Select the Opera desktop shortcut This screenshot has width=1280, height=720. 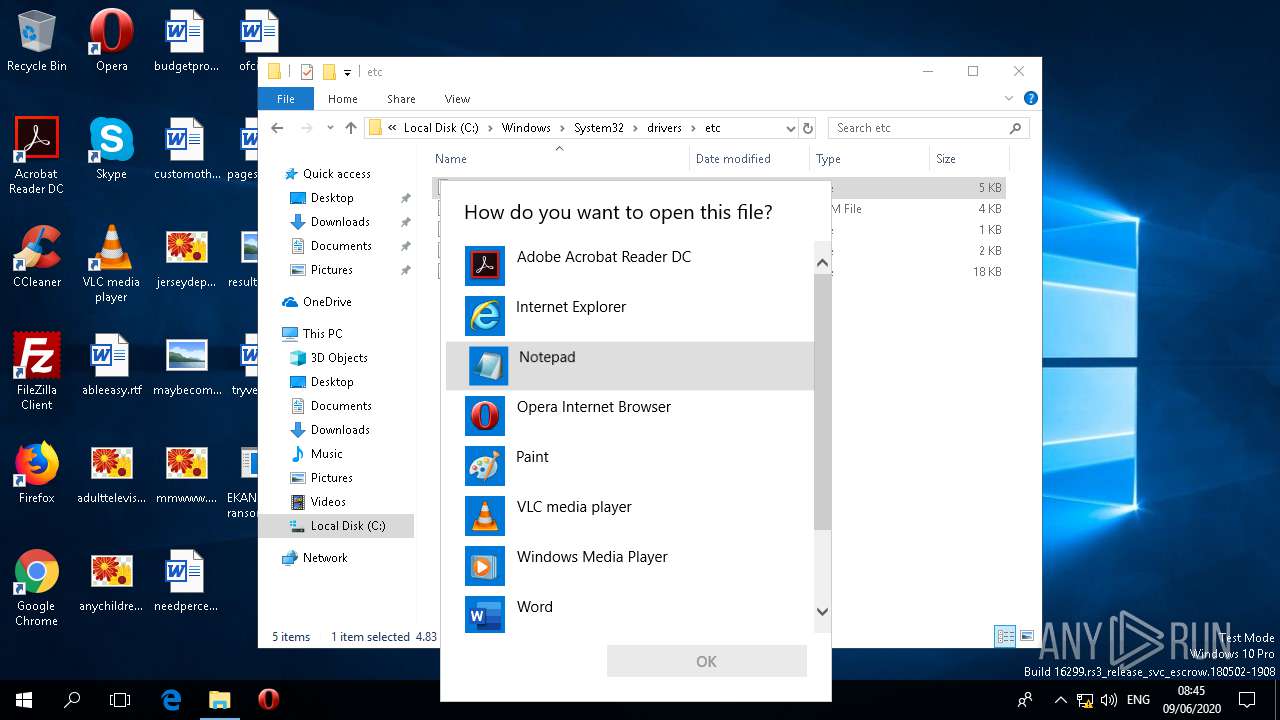111,41
